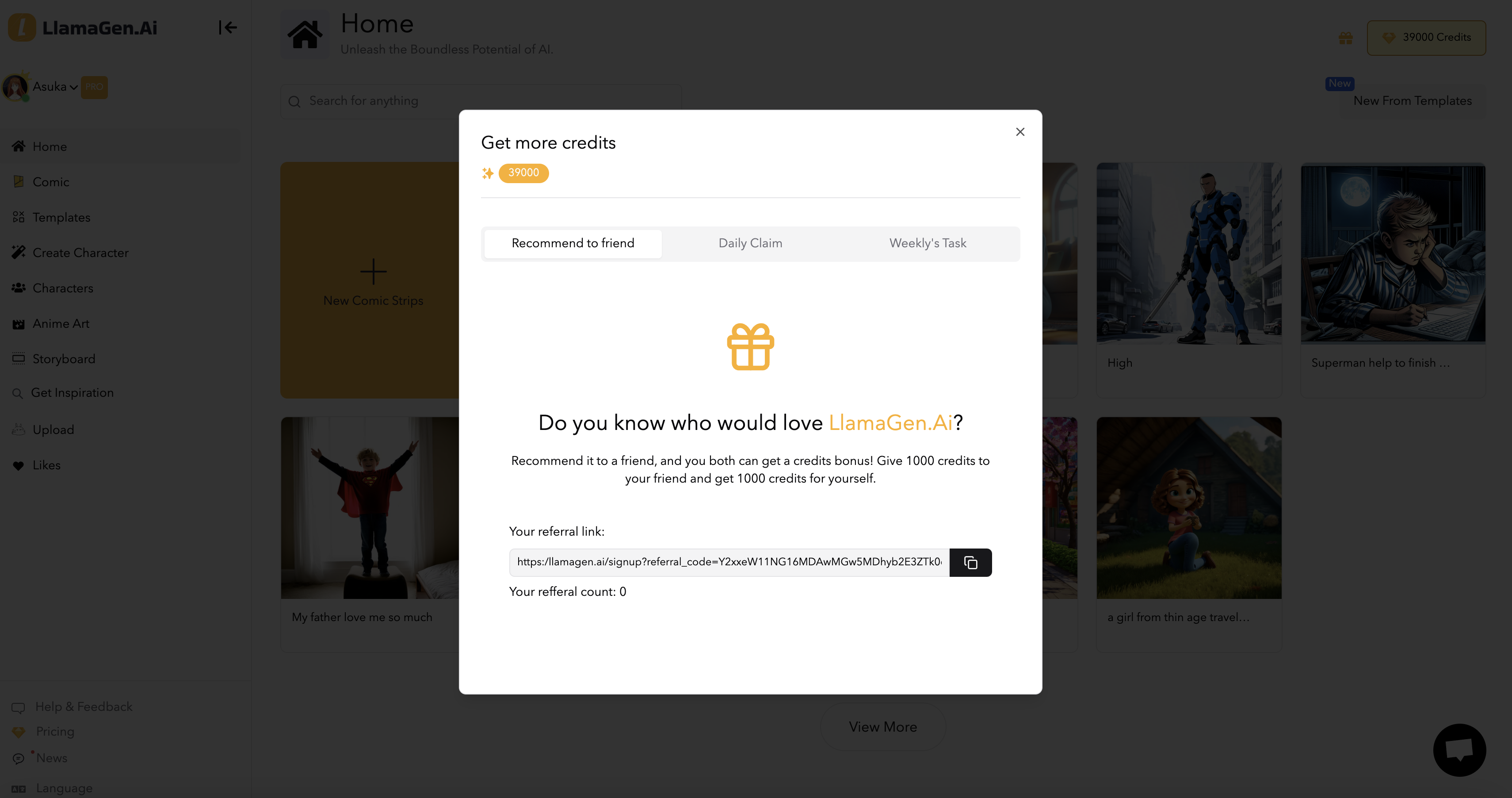Open Likes from the sidebar
This screenshot has height=798, width=1512.
click(x=46, y=465)
